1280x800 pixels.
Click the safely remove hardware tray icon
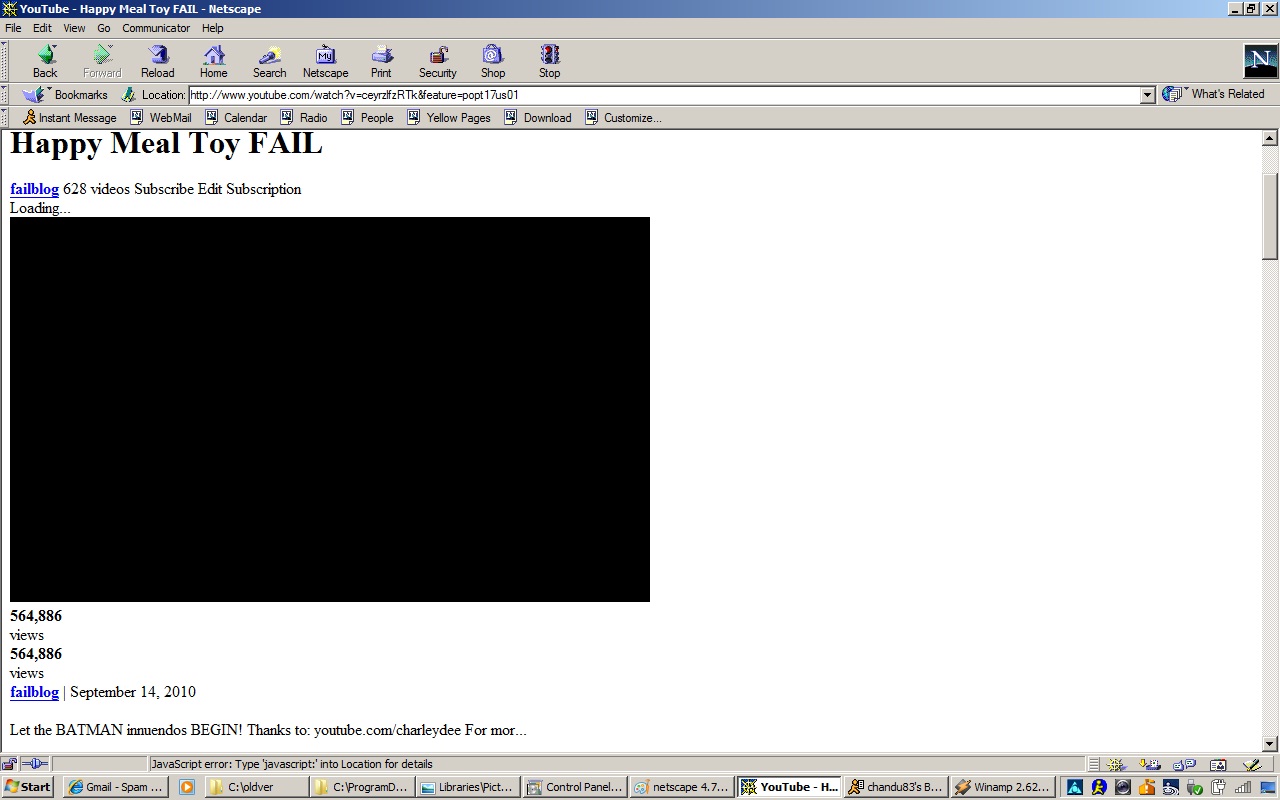1195,787
